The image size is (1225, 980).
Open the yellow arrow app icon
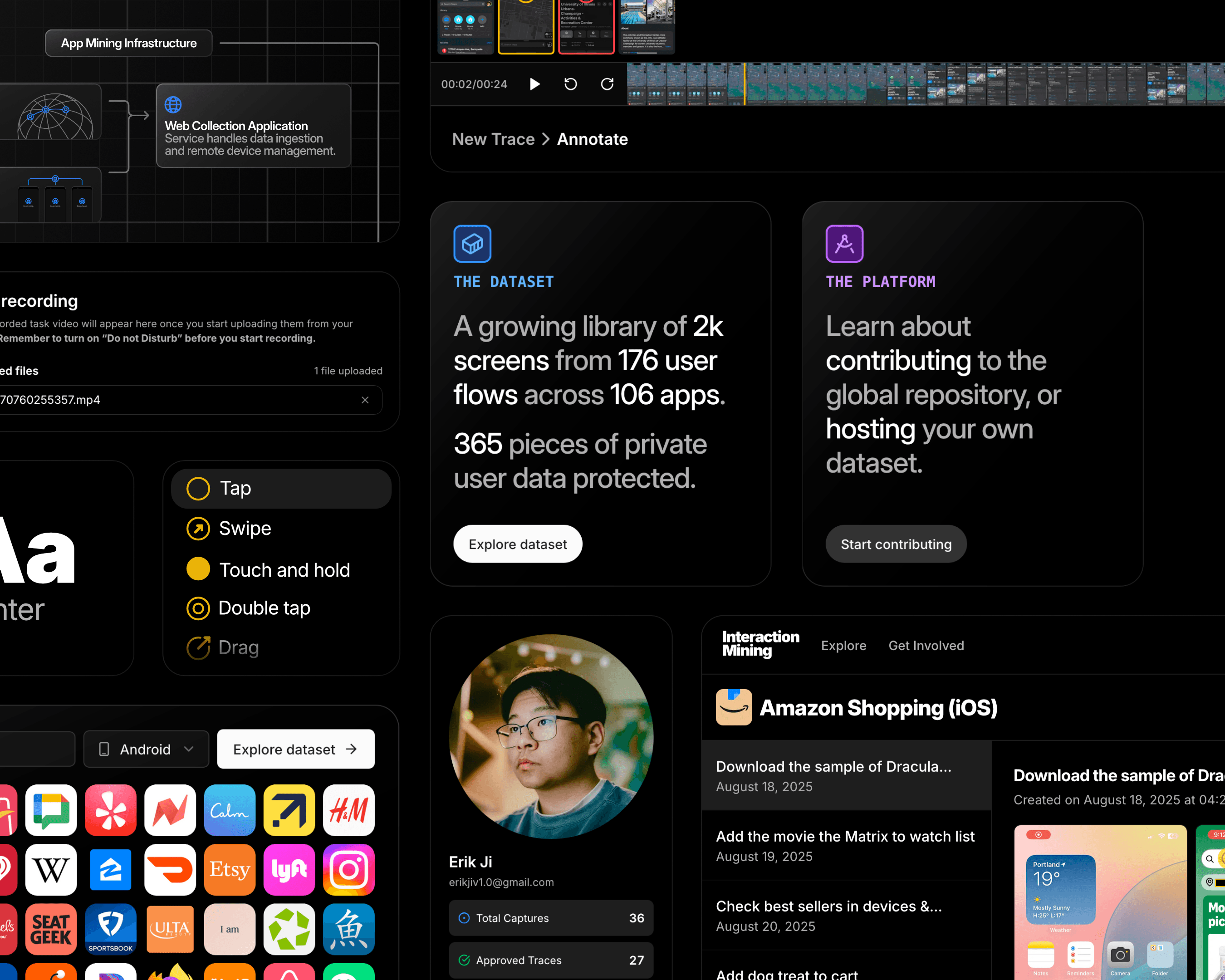[289, 810]
